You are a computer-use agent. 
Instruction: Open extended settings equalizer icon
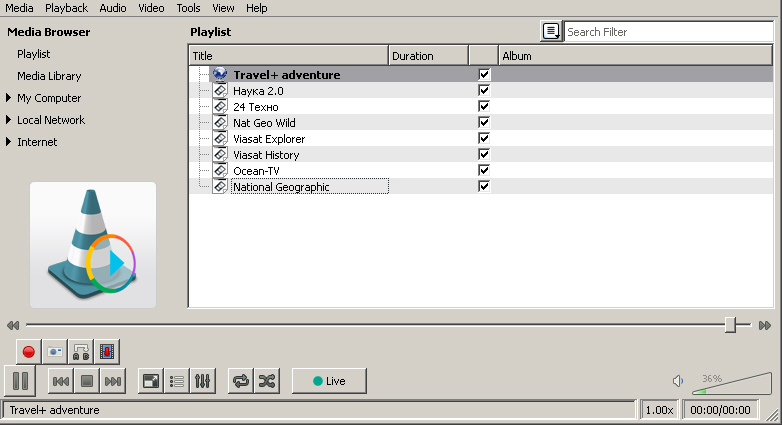pos(203,381)
